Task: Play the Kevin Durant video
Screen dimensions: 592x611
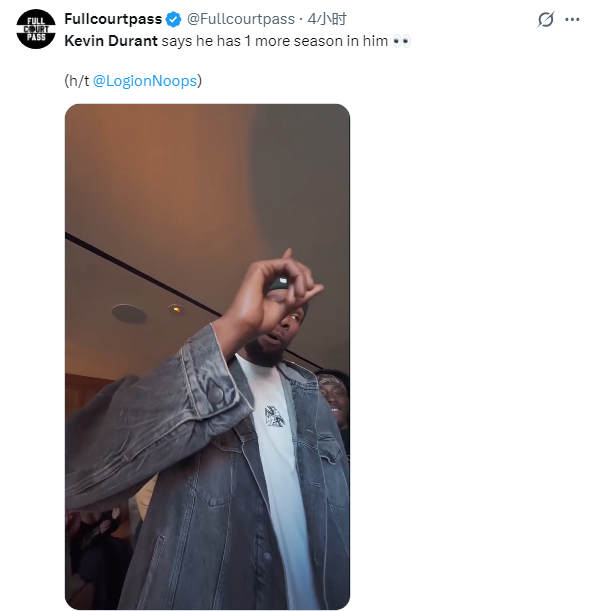Action: (x=207, y=356)
